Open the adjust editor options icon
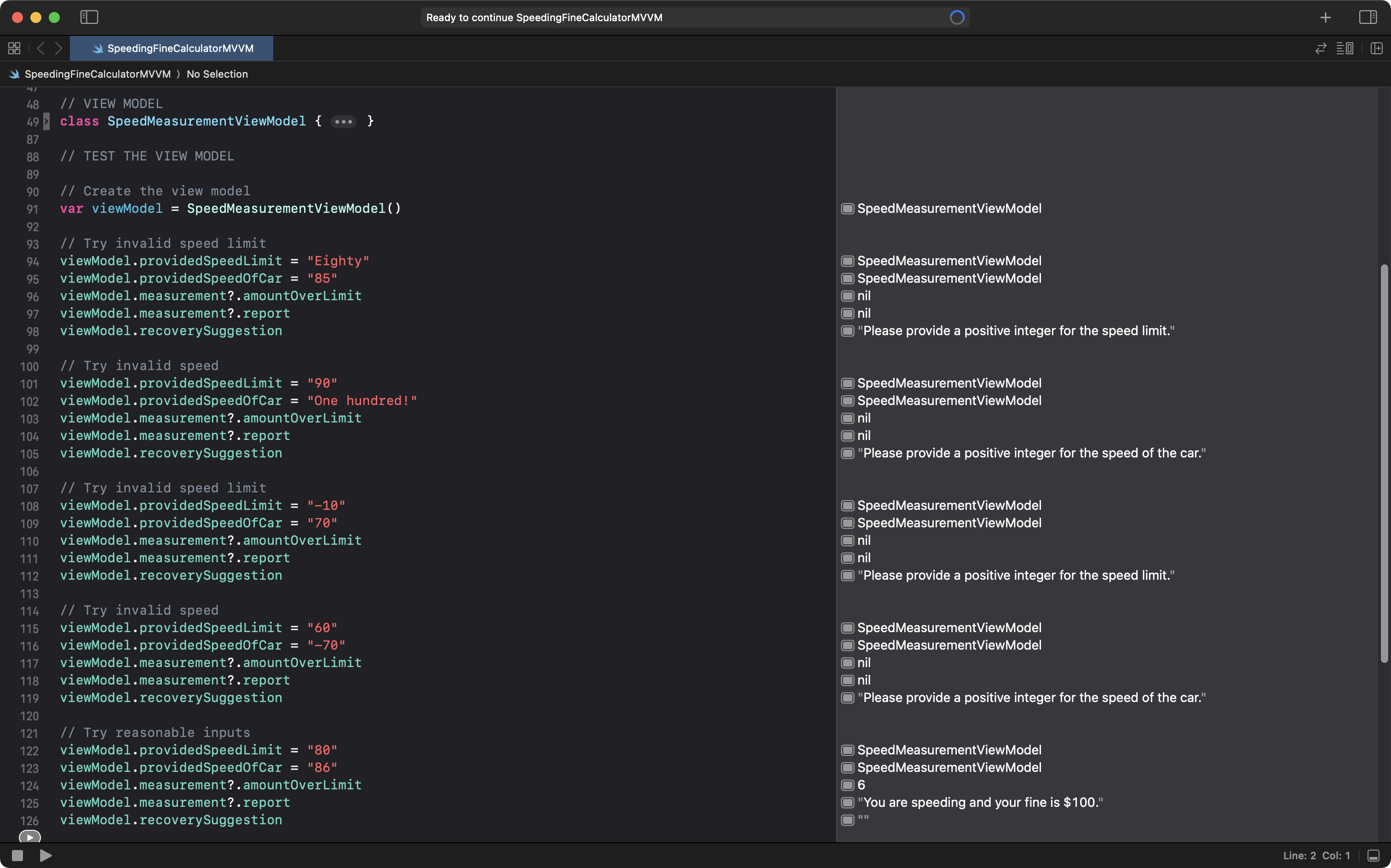 1345,48
